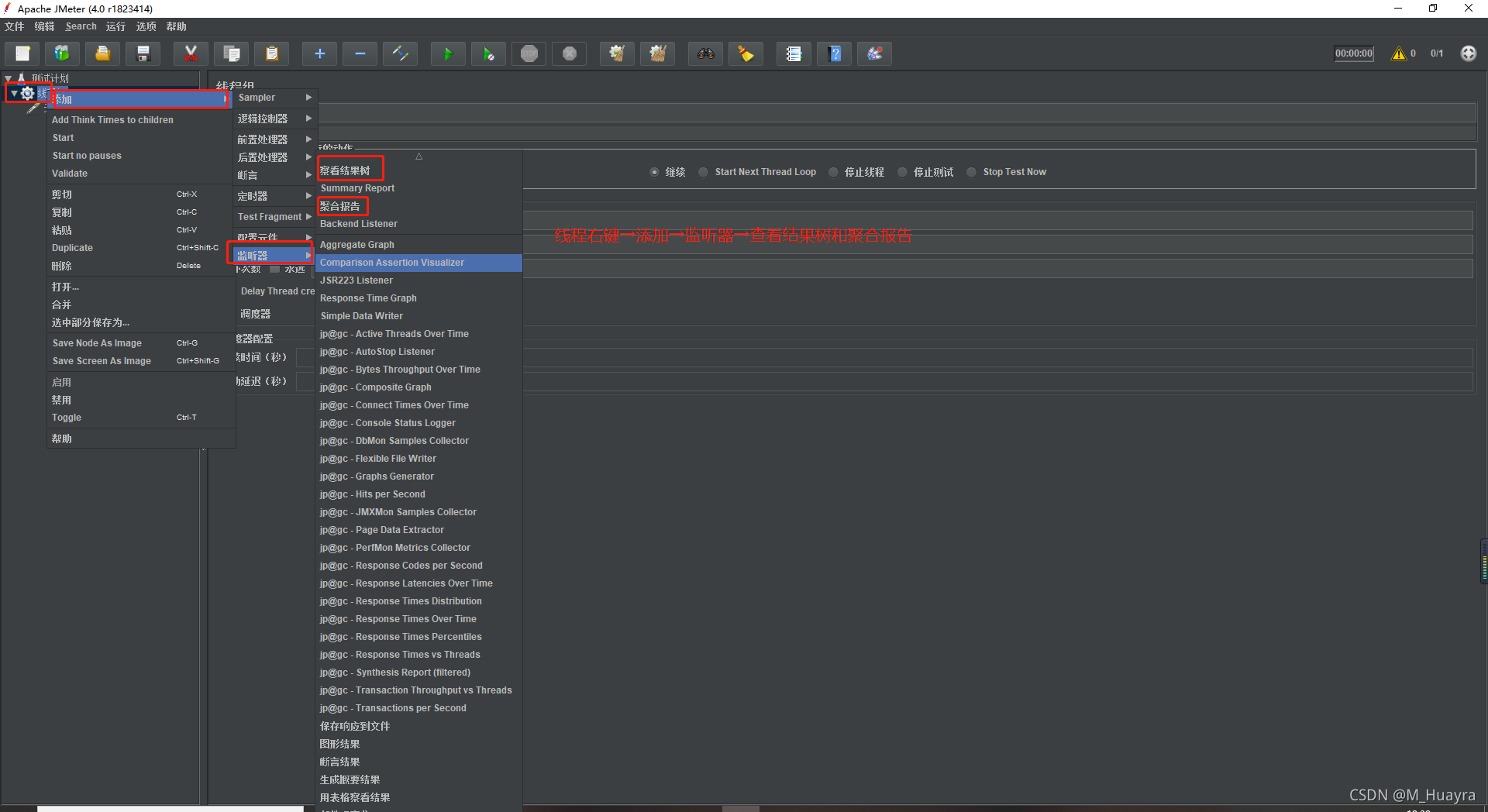Click Validate in context menu

coord(140,174)
